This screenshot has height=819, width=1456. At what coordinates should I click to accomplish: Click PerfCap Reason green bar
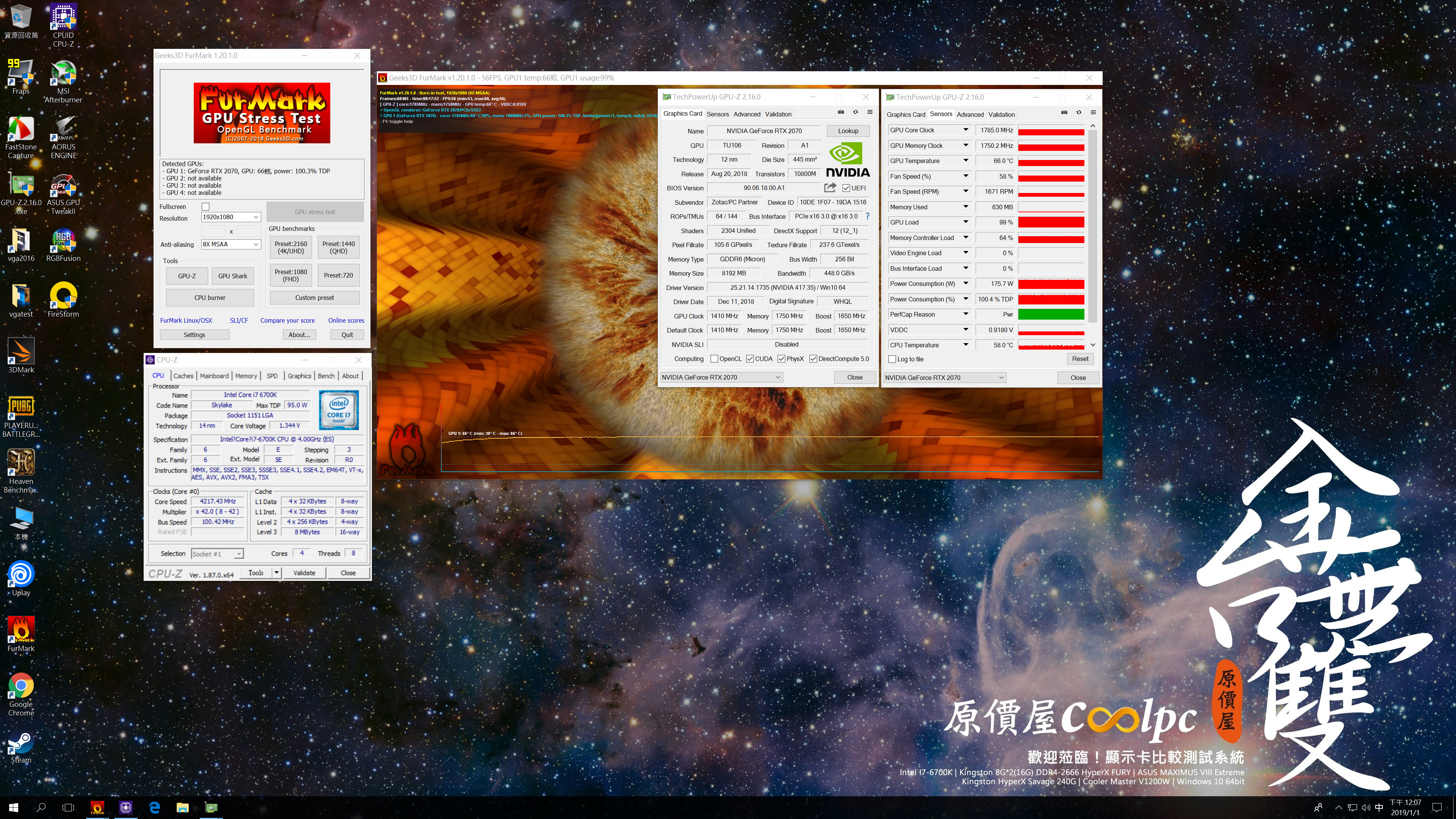click(1051, 314)
